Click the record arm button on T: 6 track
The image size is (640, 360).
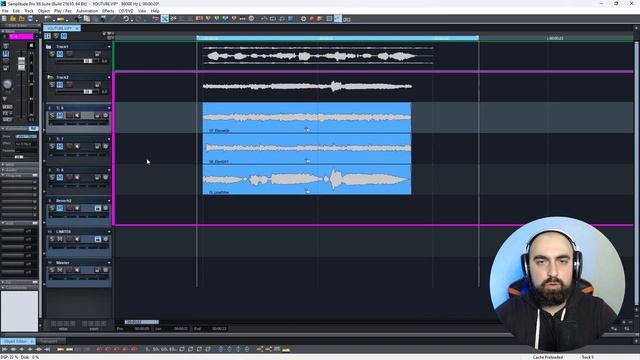click(69, 116)
